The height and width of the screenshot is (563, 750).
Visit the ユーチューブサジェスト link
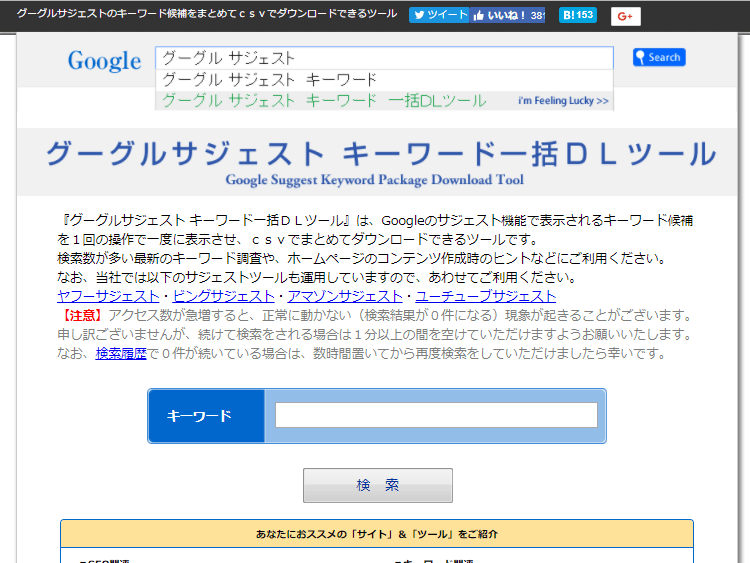(x=485, y=296)
